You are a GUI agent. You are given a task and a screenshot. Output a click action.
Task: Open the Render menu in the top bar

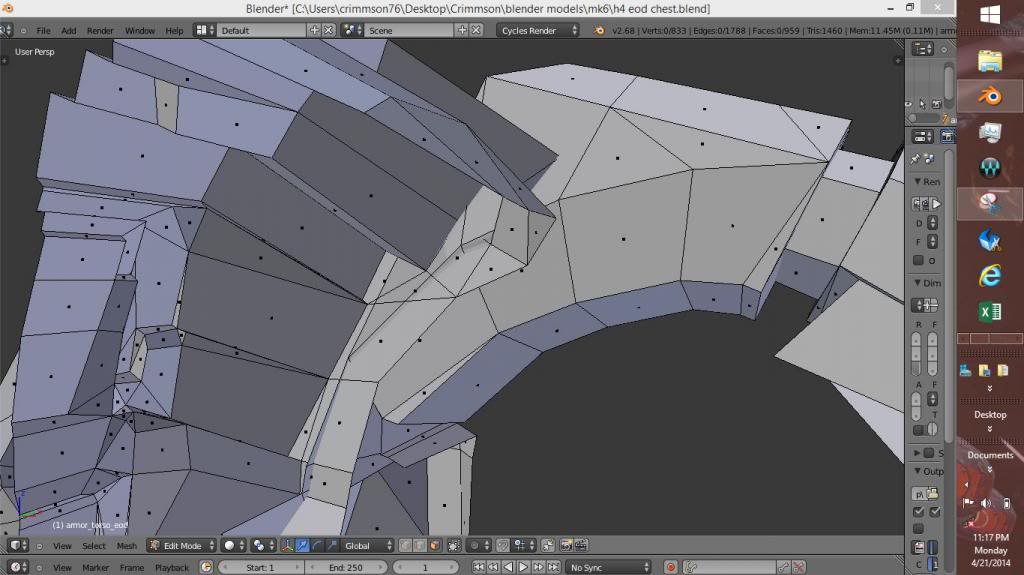click(100, 30)
